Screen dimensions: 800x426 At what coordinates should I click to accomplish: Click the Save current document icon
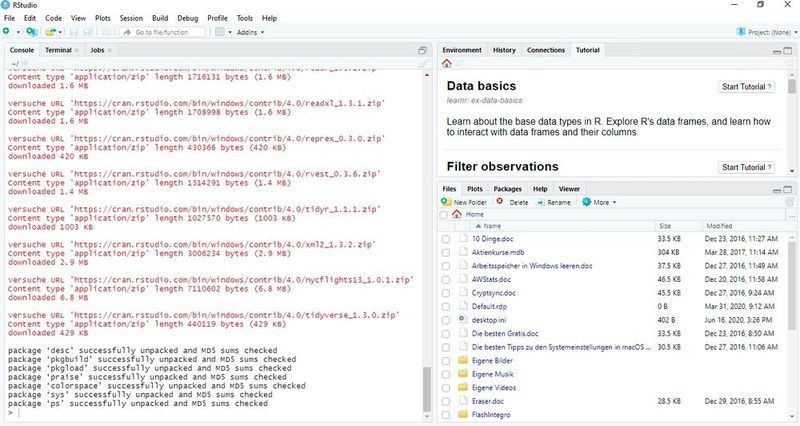pos(73,32)
